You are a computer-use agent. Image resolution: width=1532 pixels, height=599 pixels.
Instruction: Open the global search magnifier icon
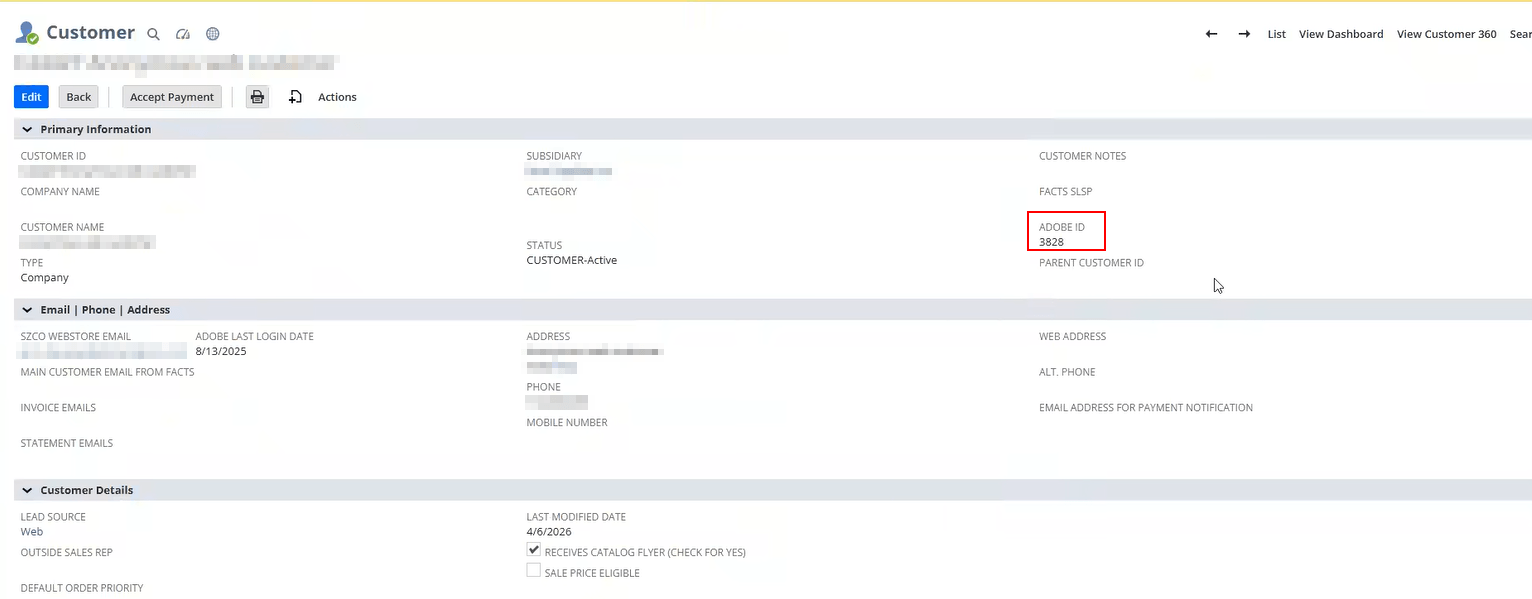click(x=153, y=33)
